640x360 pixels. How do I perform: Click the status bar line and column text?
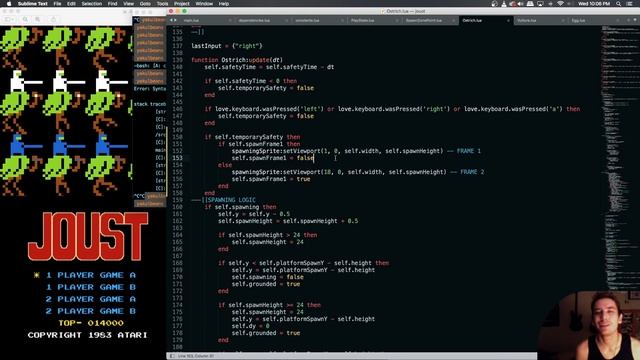(196, 356)
